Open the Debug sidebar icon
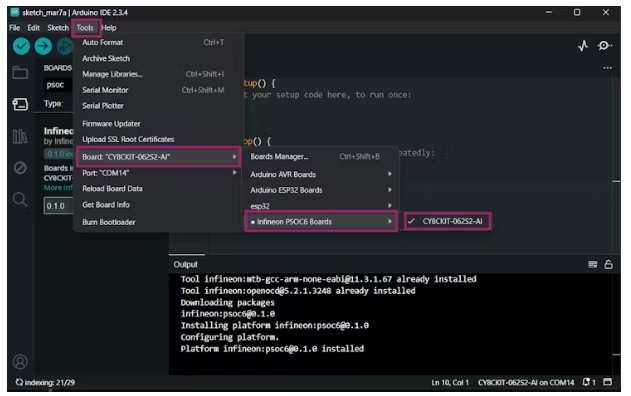This screenshot has height=396, width=631. 20,168
